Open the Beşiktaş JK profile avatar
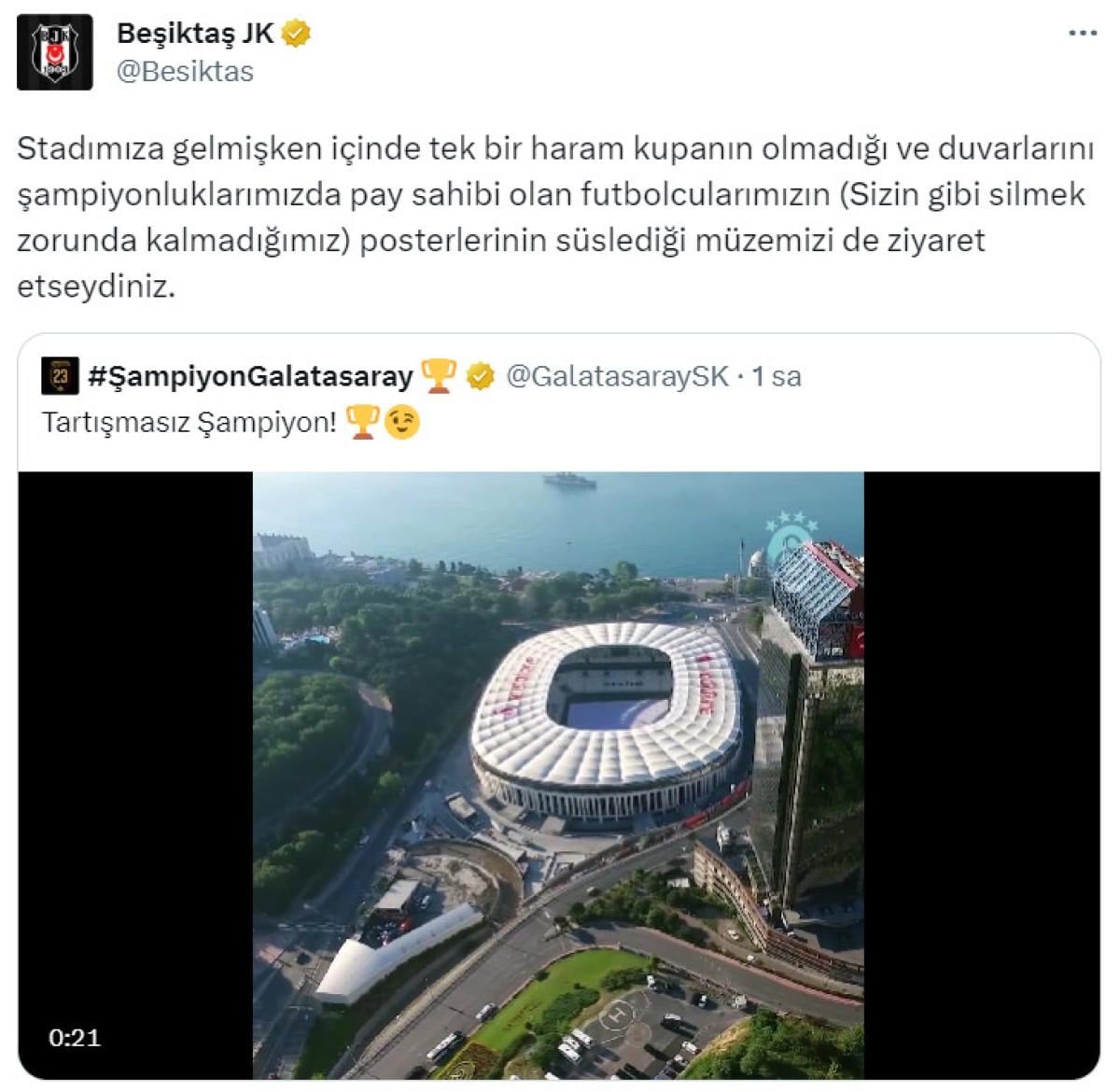The height and width of the screenshot is (1092, 1120). pyautogui.click(x=55, y=52)
